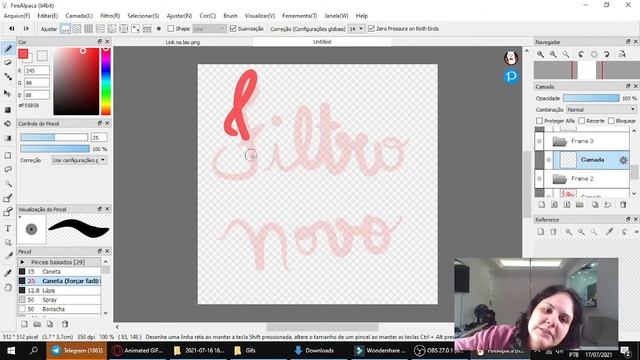640x360 pixels.
Task: Toggle visibility of Frame 2 folder
Action: tap(539, 179)
